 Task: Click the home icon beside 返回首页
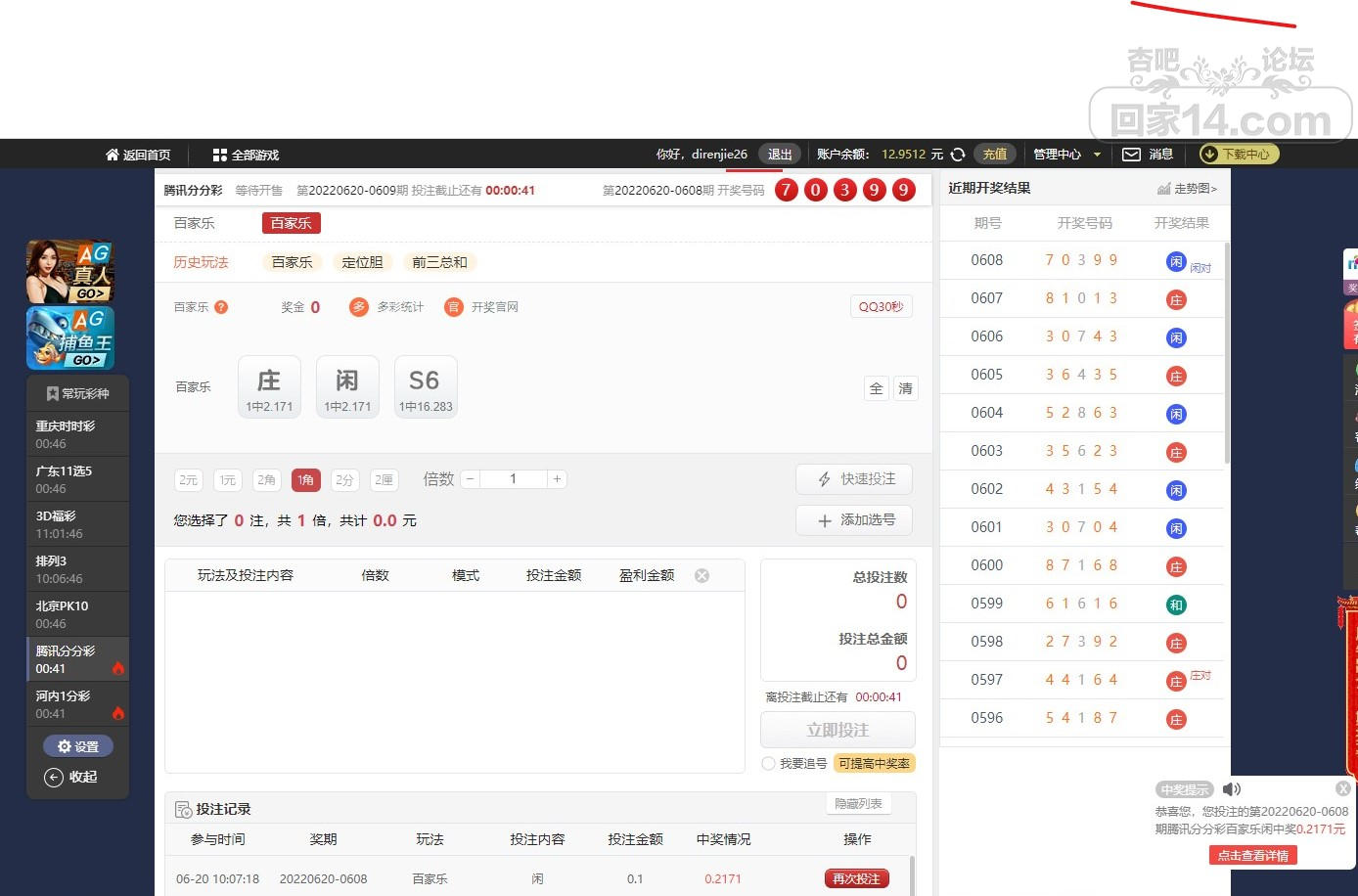[x=113, y=155]
